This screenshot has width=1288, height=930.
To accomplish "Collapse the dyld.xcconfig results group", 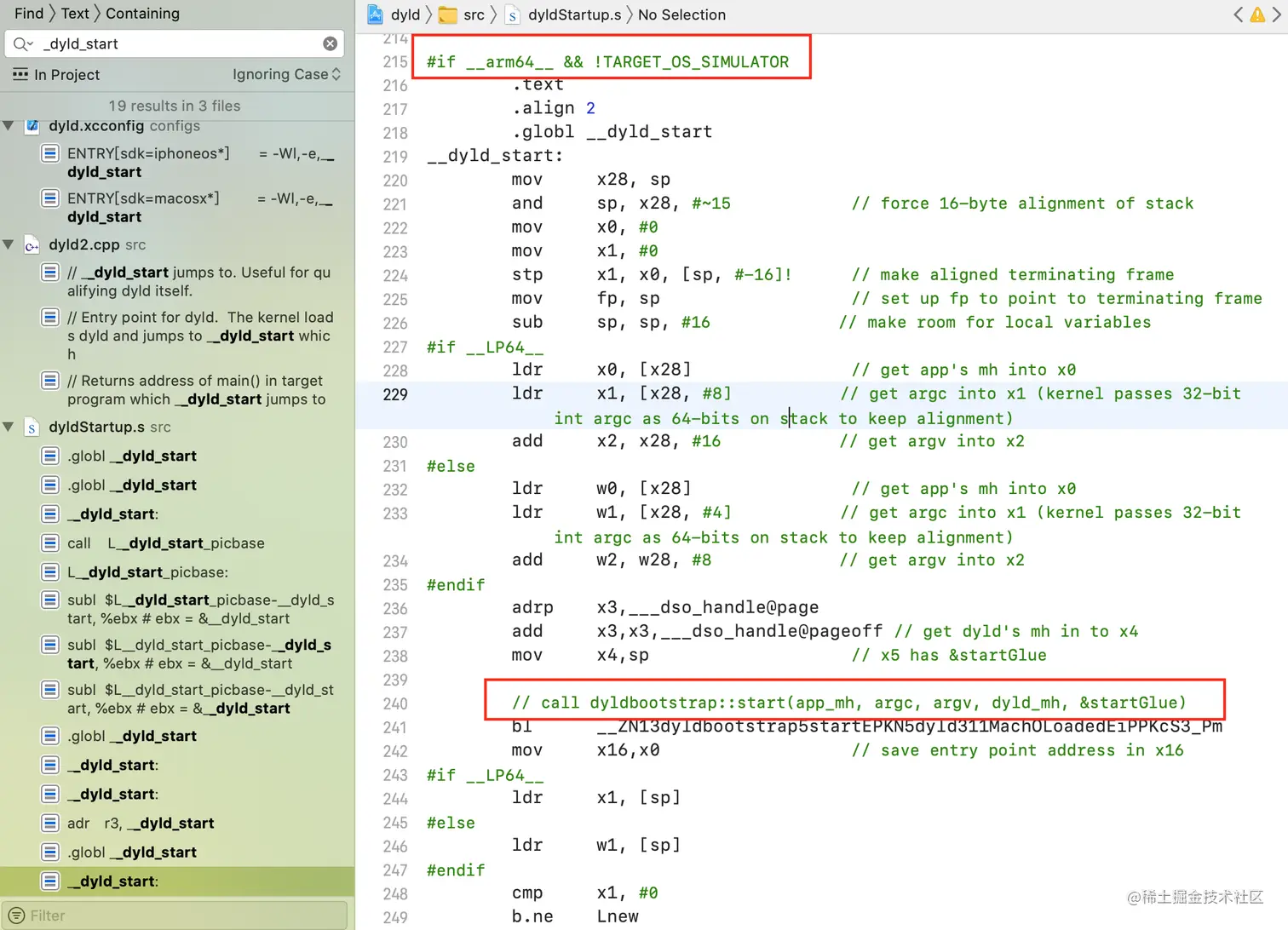I will point(9,126).
